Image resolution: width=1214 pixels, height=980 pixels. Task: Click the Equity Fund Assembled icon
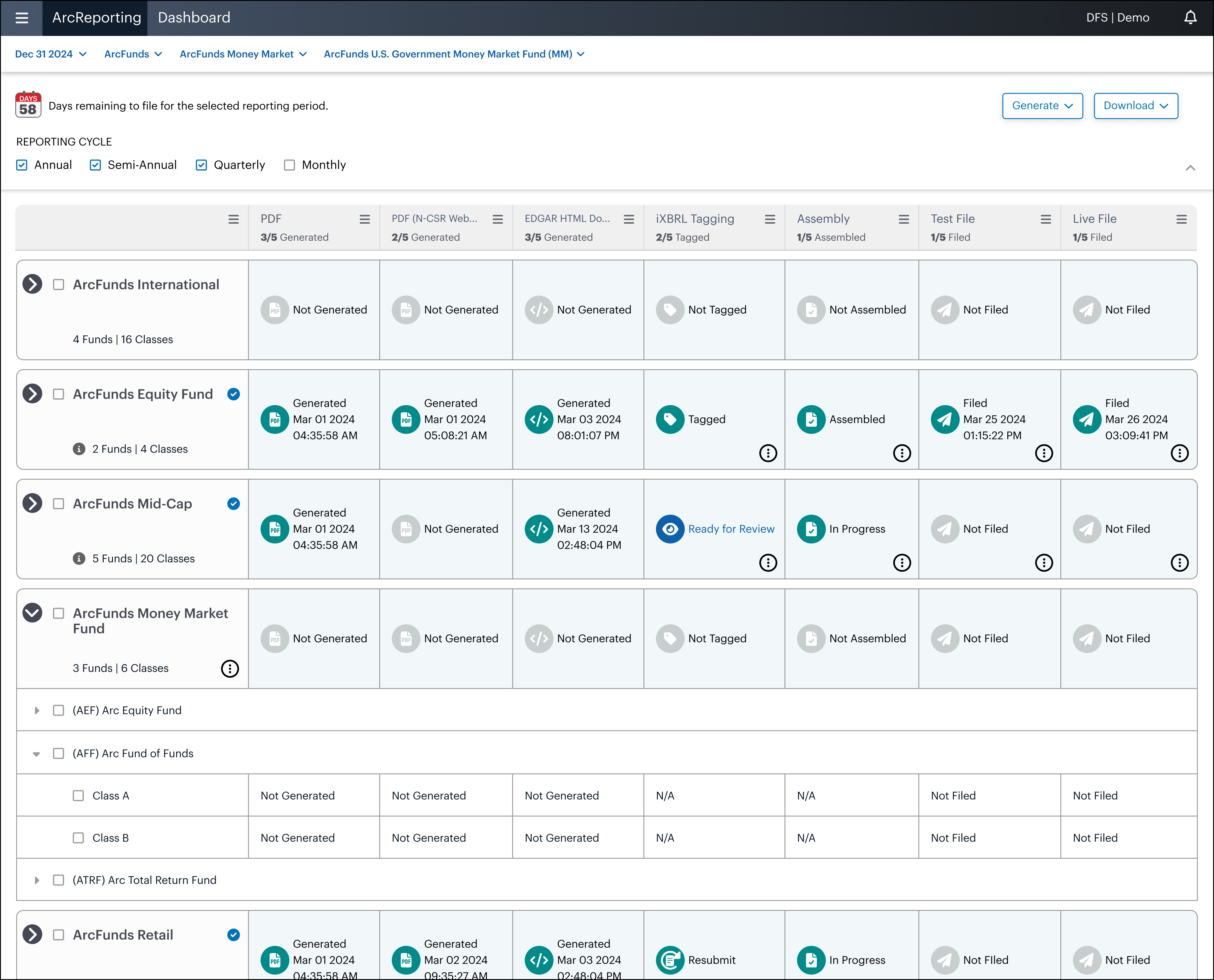[x=811, y=419]
